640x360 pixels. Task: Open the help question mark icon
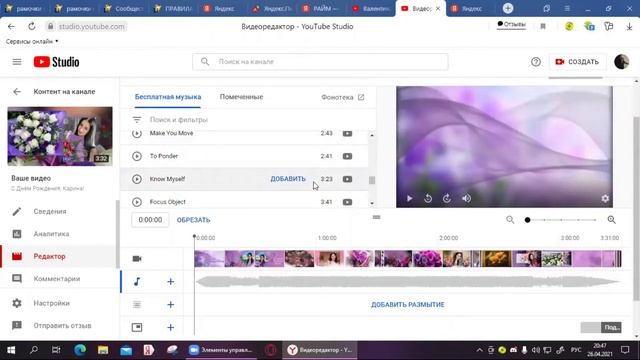pos(536,62)
